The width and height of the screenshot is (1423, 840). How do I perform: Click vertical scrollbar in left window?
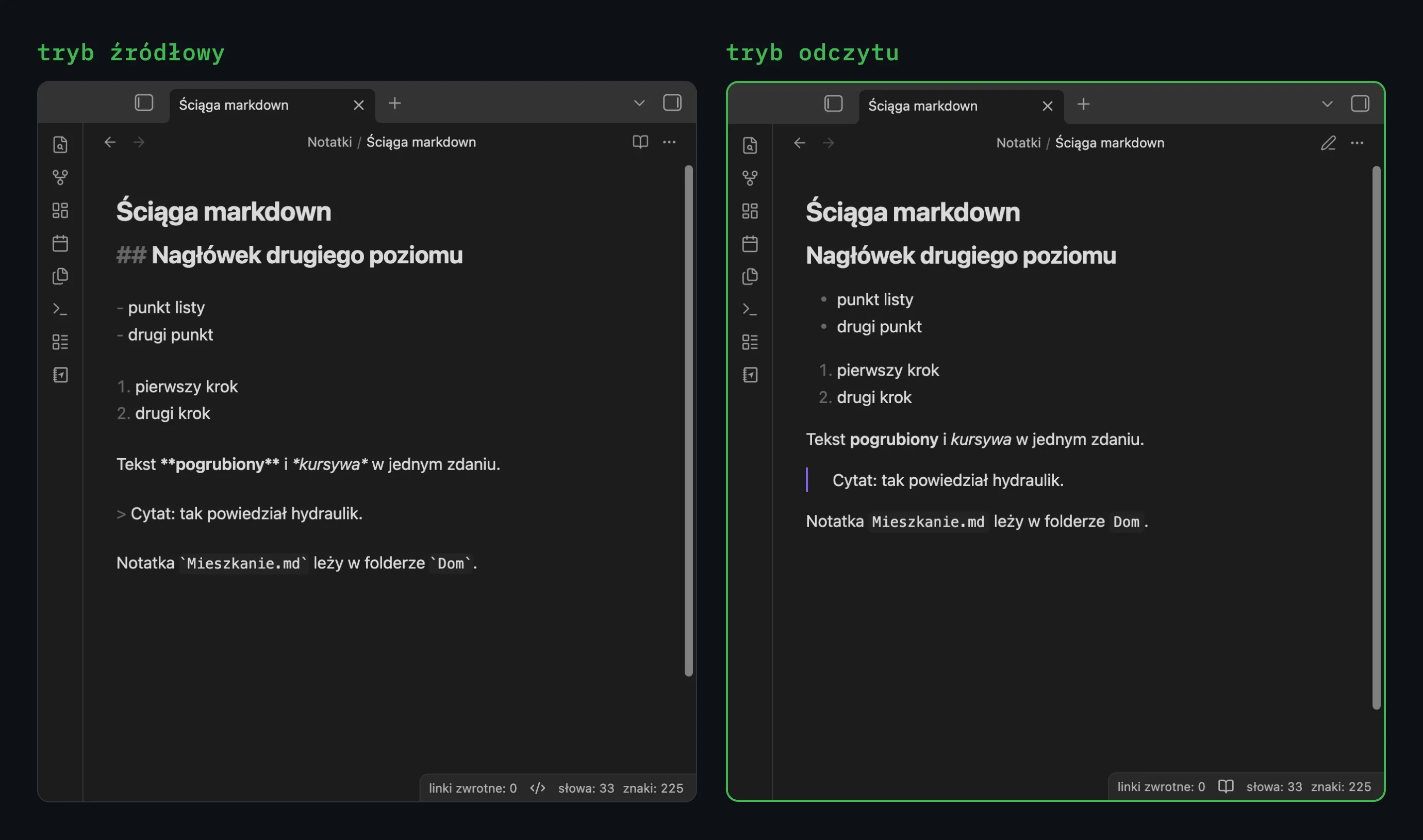click(x=689, y=421)
